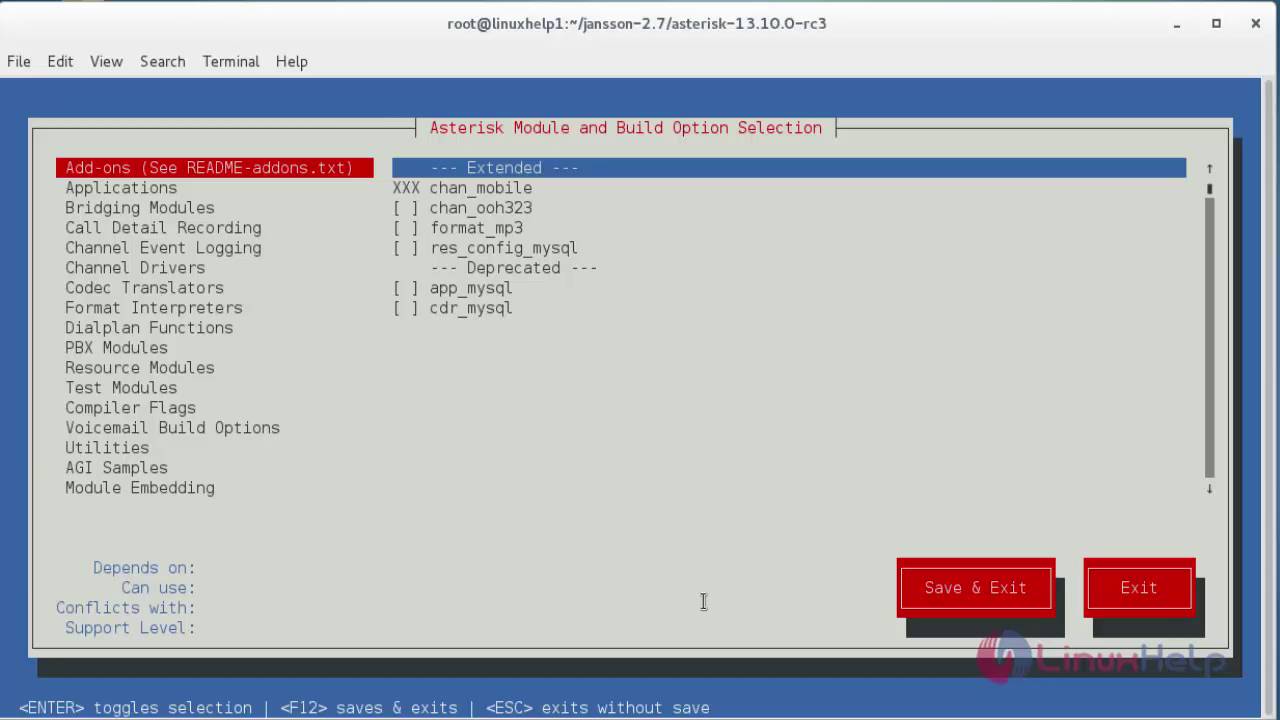The height and width of the screenshot is (720, 1280).
Task: Click the chan_ooh323 module name
Action: pos(481,208)
